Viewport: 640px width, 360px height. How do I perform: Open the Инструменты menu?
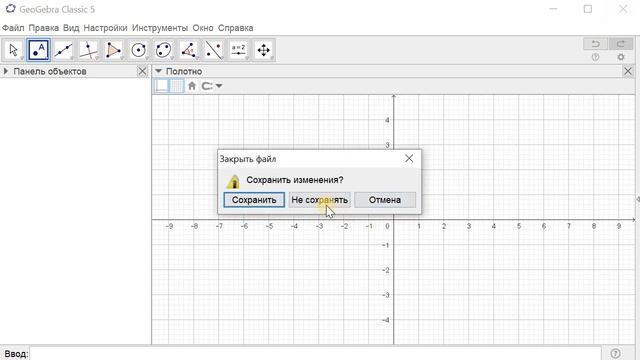tap(160, 28)
